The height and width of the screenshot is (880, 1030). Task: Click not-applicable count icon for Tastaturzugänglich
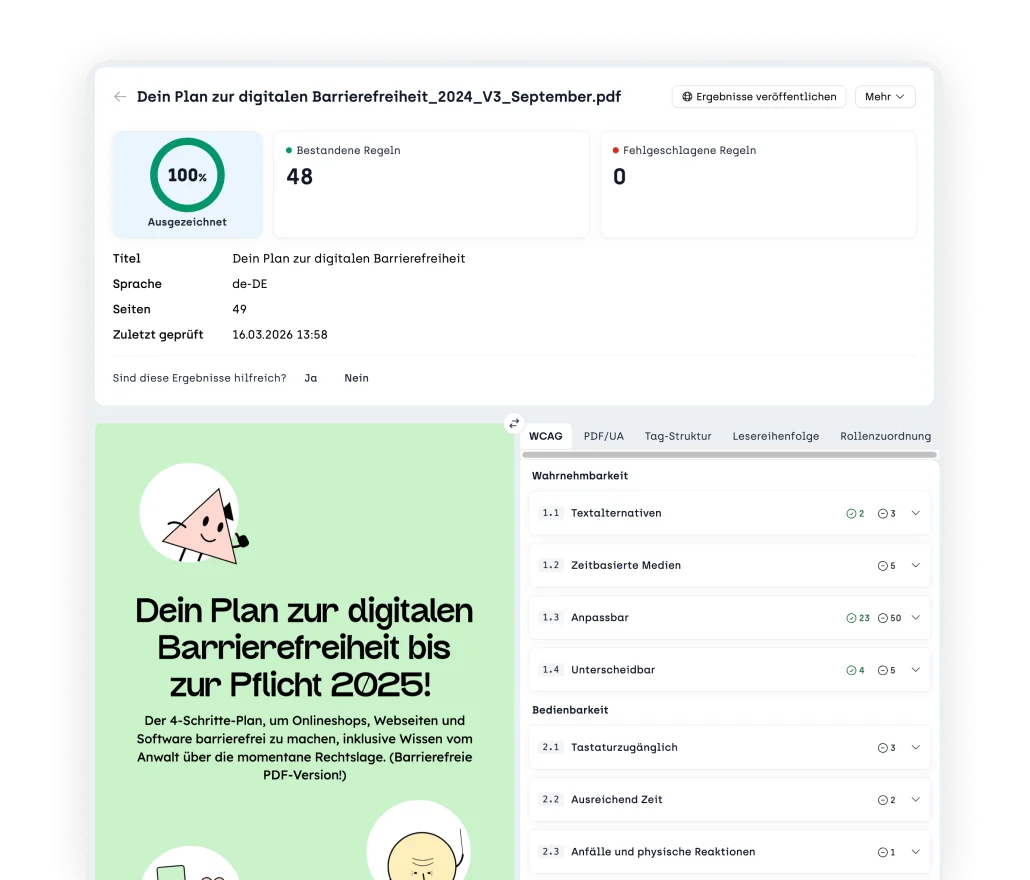[883, 748]
